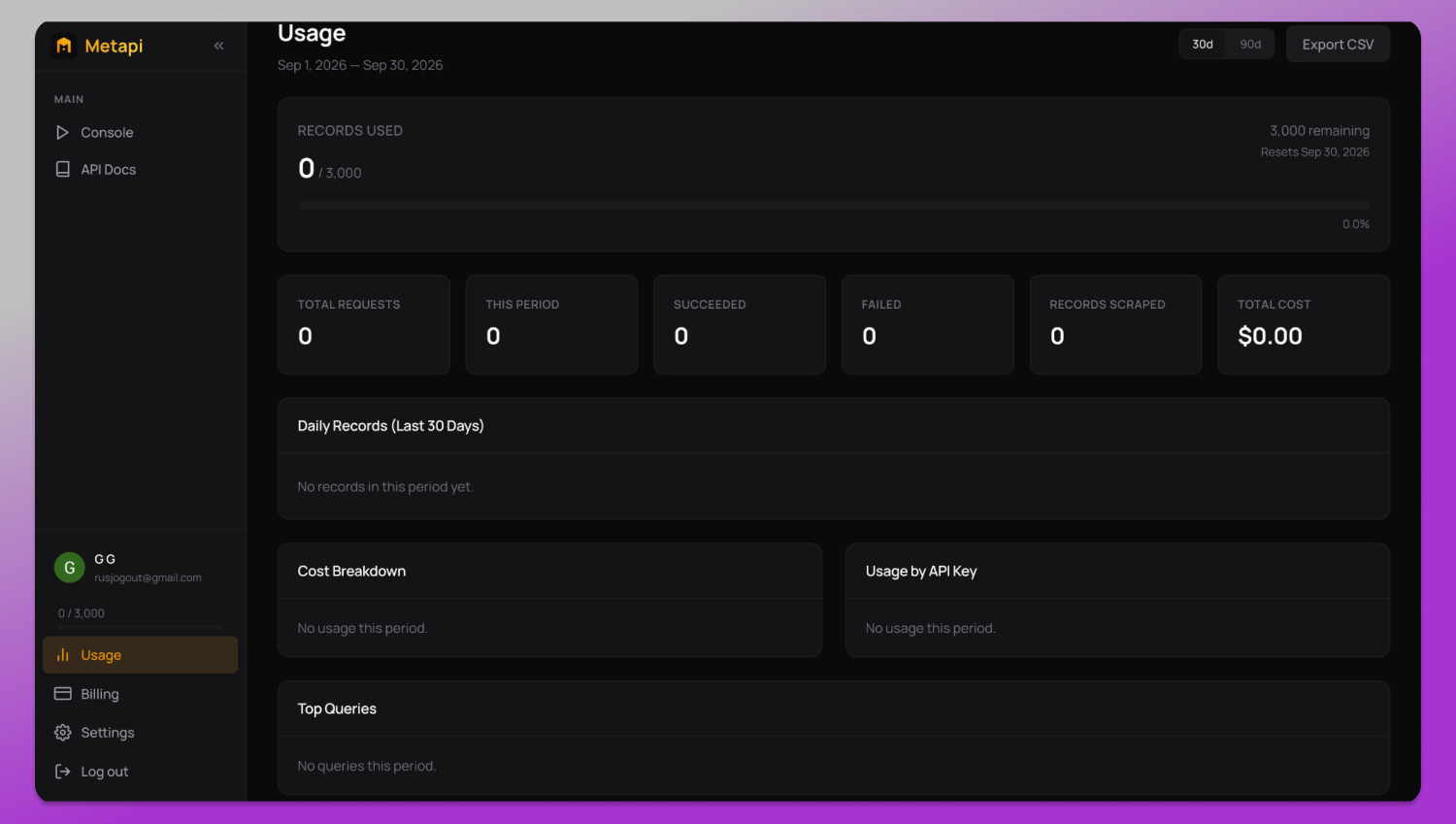Open the Console page
The image size is (1456, 824).
point(140,132)
